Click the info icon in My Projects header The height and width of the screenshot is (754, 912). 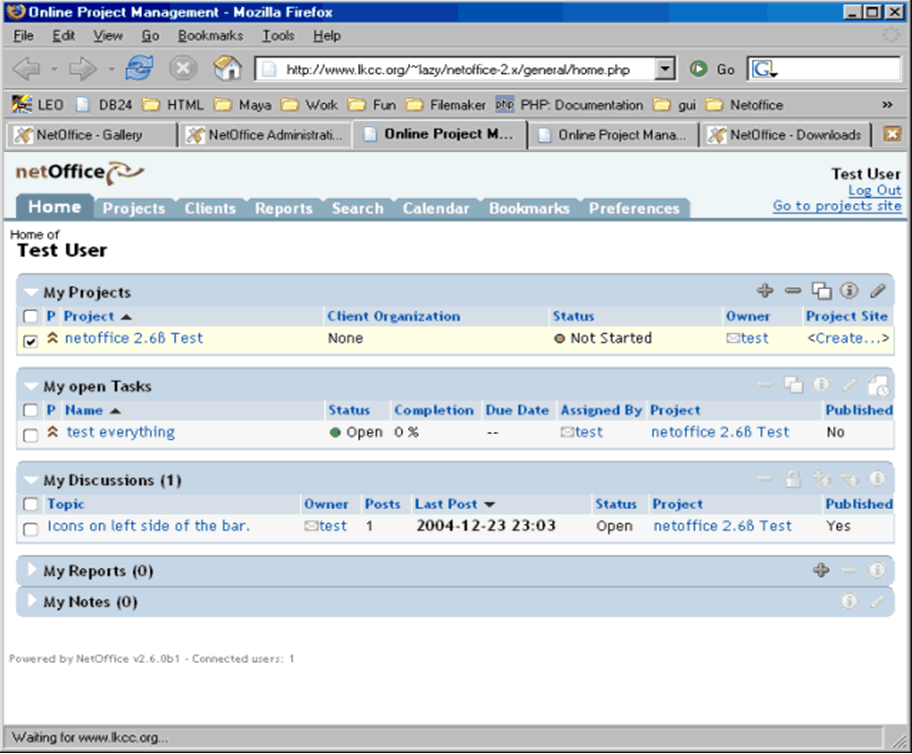(850, 291)
